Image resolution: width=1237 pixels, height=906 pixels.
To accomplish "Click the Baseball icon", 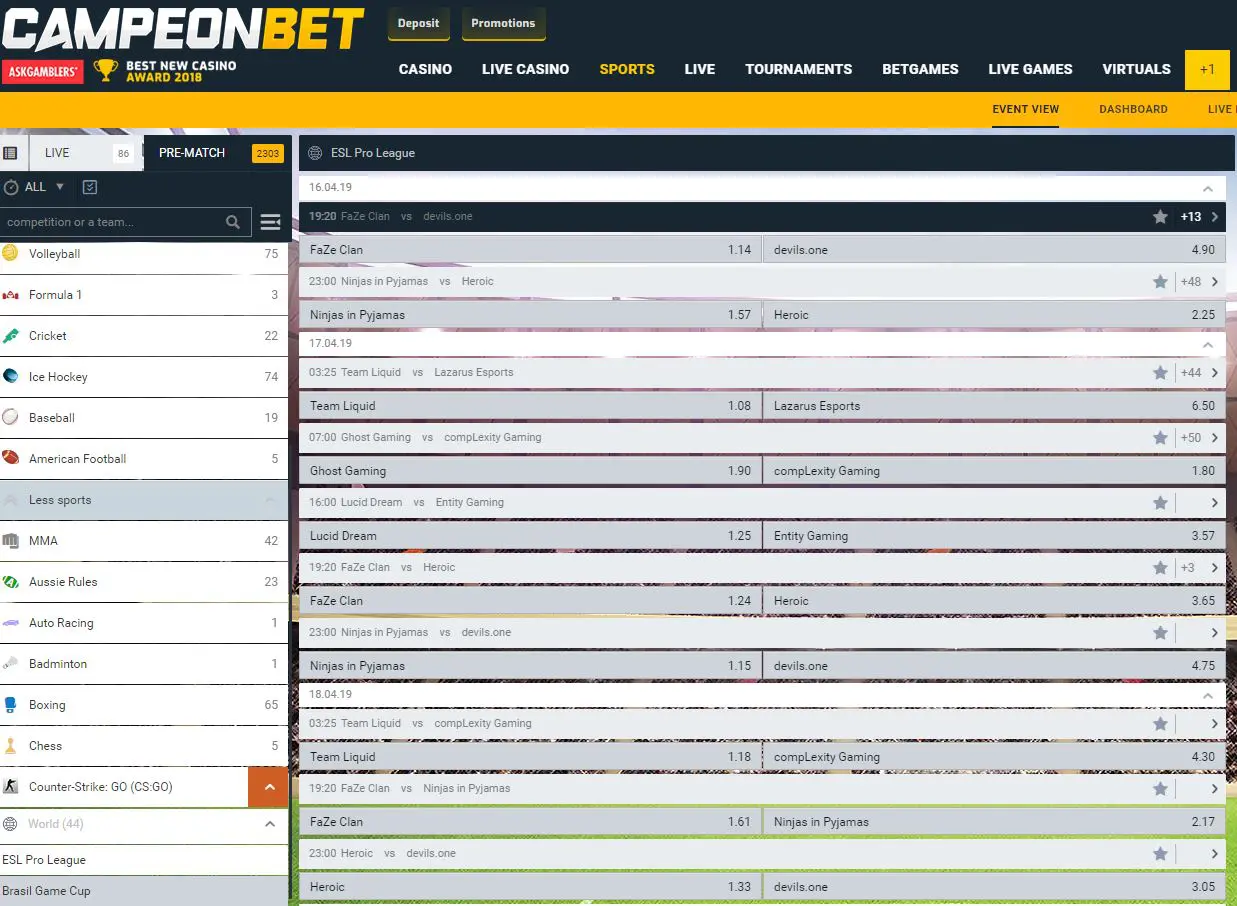I will pos(10,418).
